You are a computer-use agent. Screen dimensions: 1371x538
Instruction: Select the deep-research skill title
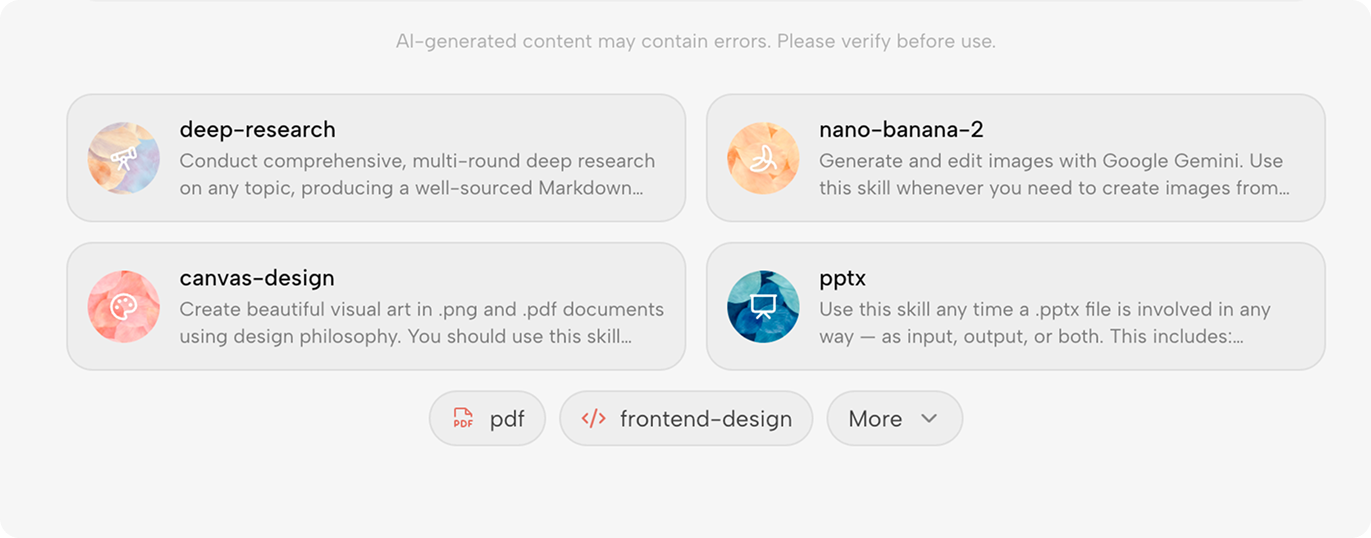[257, 130]
